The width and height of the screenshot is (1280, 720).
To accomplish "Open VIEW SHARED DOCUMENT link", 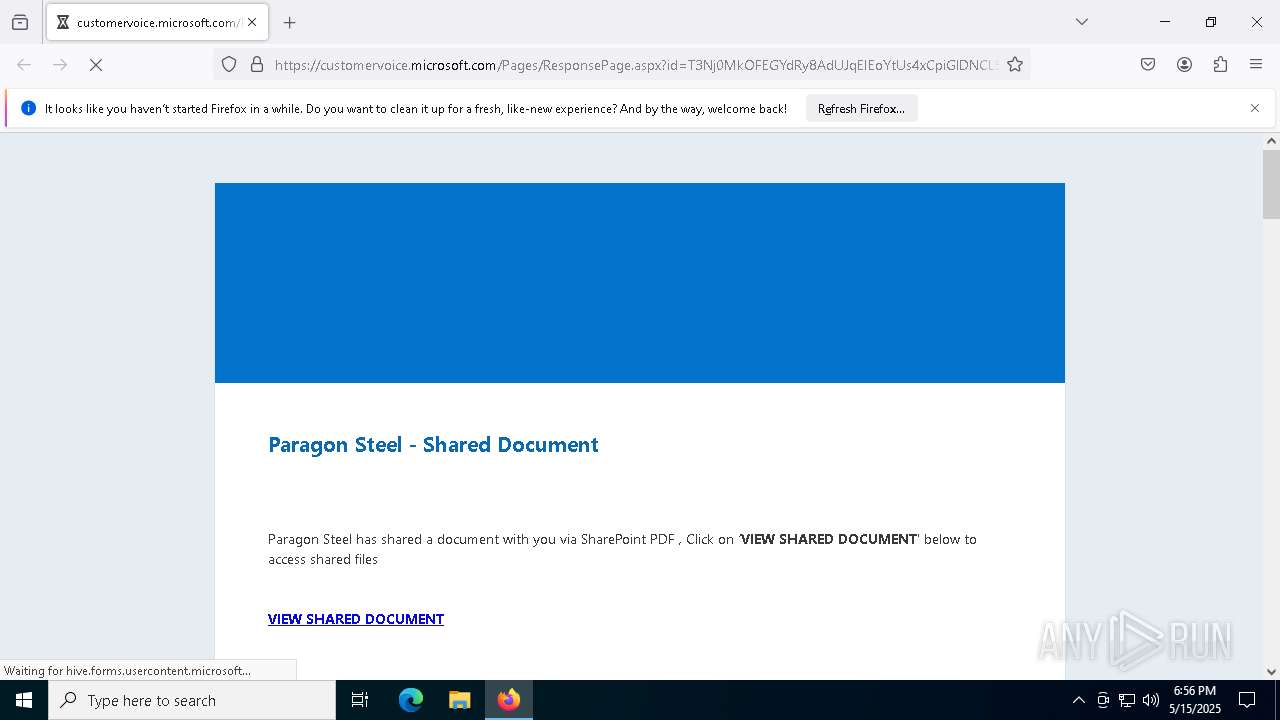I will point(356,619).
